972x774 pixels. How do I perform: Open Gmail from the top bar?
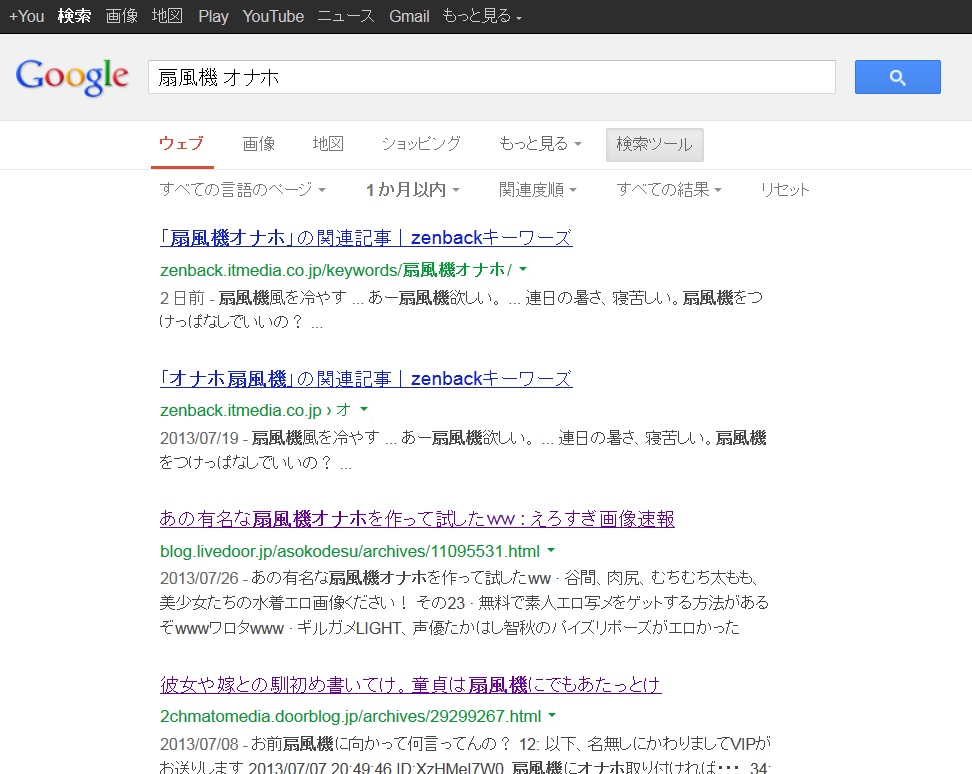tap(409, 16)
